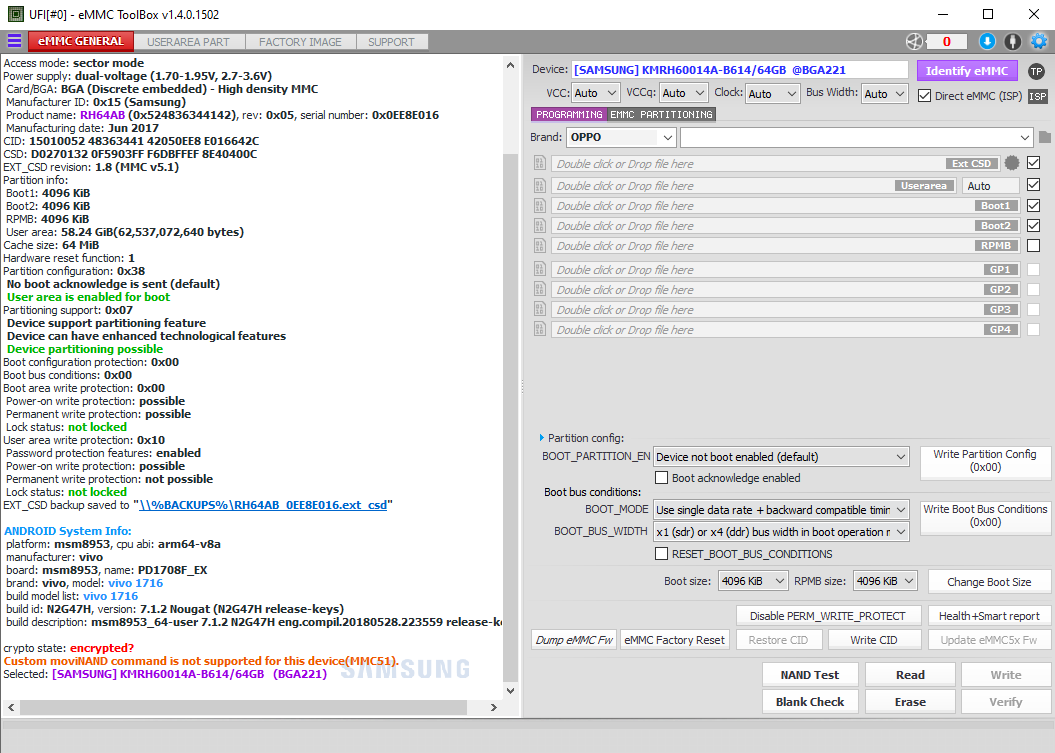Switch to USERAREA PART tab
1055x753 pixels.
pyautogui.click(x=188, y=42)
